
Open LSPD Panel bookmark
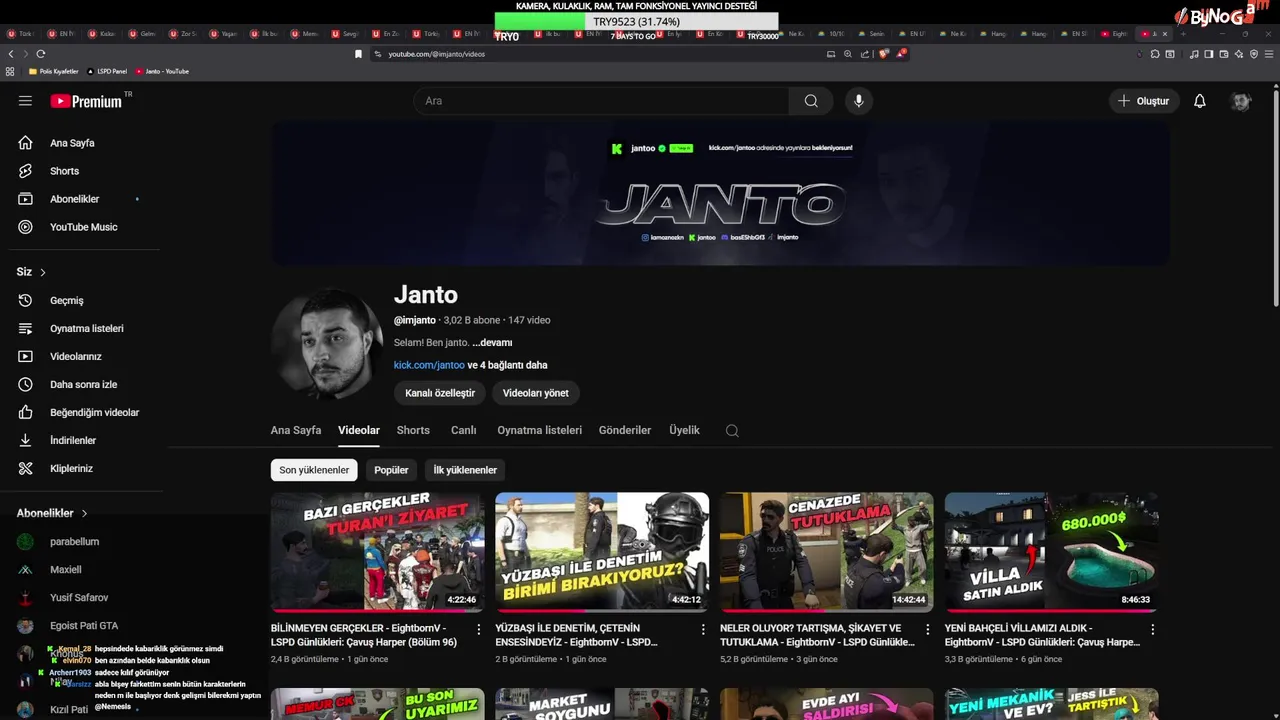pyautogui.click(x=107, y=72)
